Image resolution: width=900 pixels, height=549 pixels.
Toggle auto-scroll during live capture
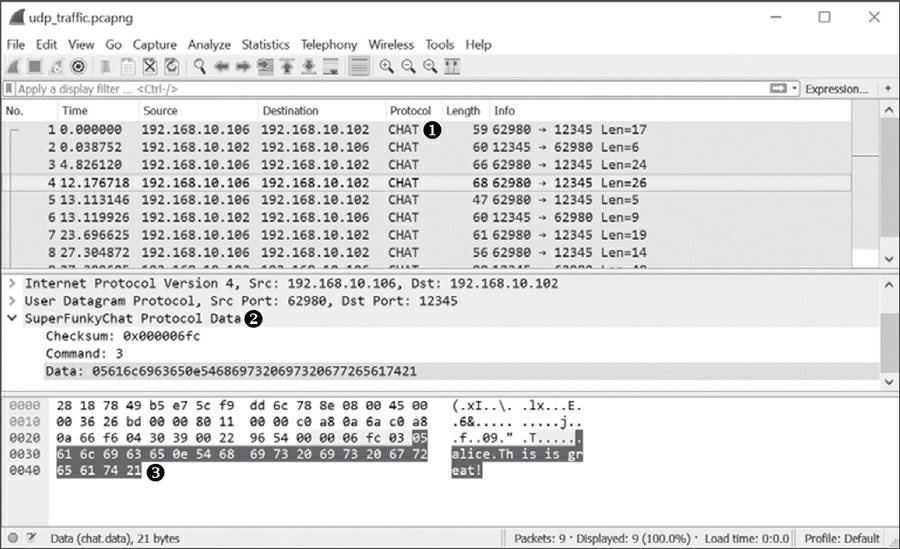[331, 67]
